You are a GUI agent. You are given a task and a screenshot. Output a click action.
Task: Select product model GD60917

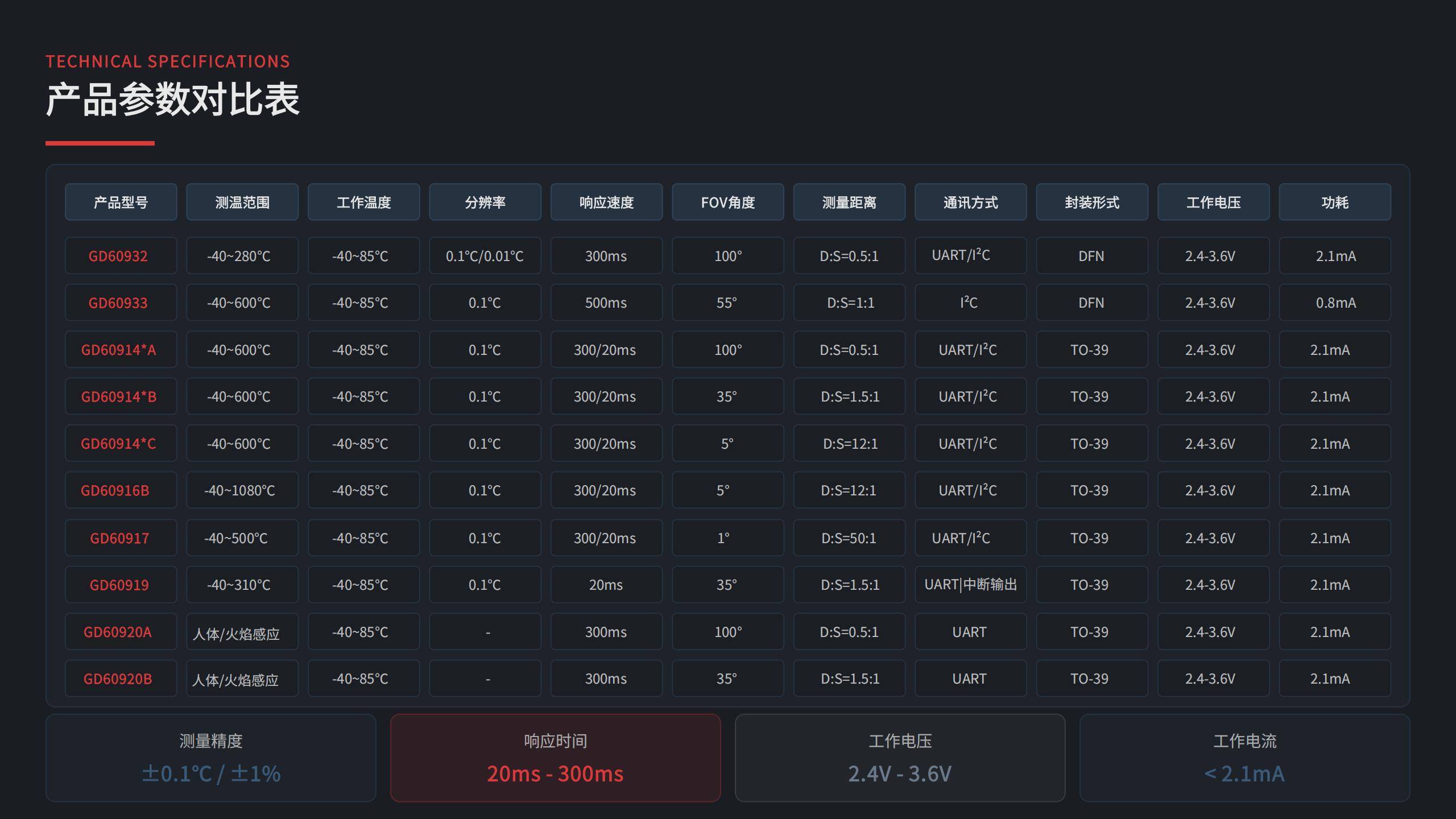(x=121, y=538)
